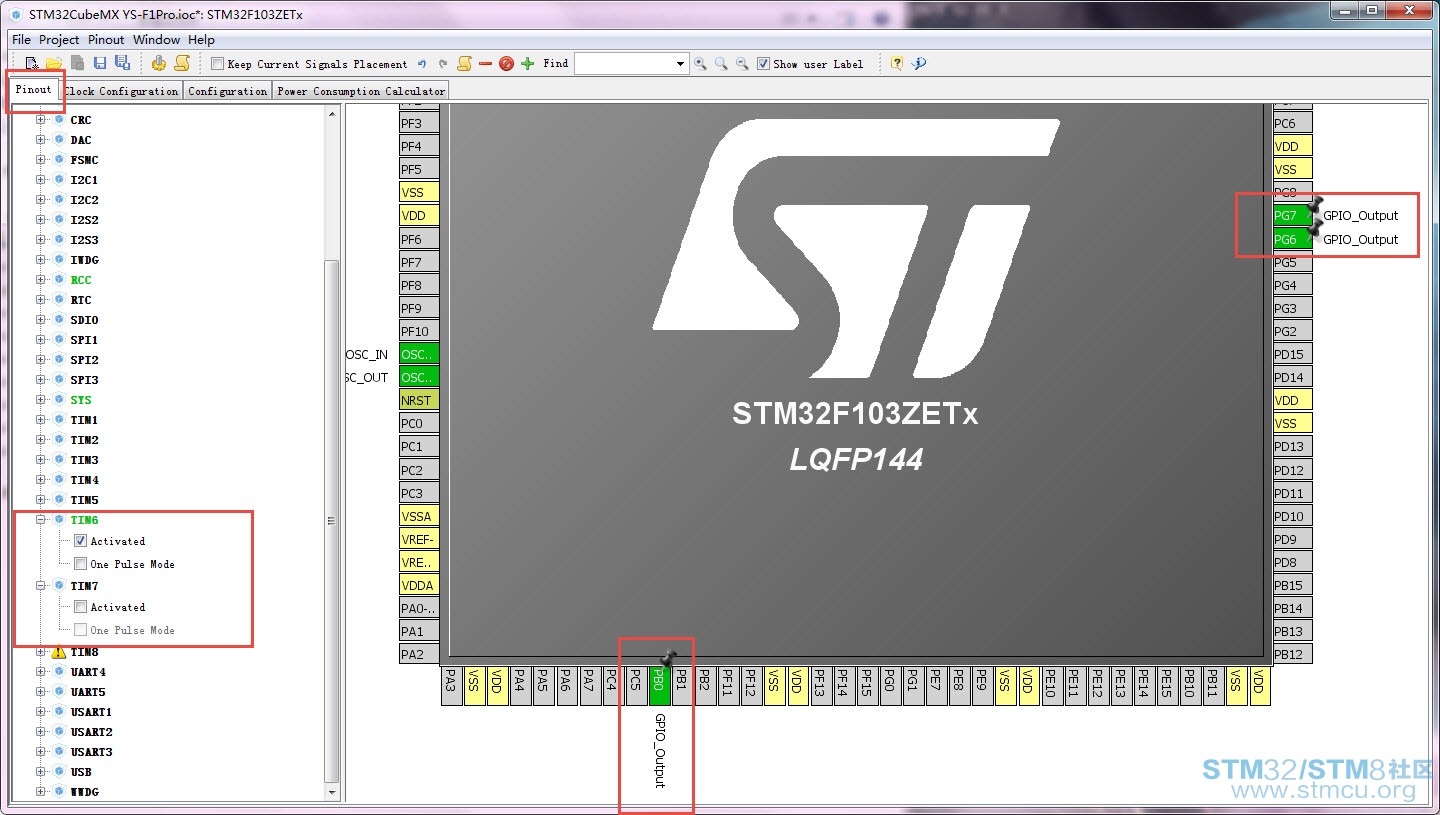Generate code with the gear toolbar icon
Screen dimensions: 1440x815
159,63
